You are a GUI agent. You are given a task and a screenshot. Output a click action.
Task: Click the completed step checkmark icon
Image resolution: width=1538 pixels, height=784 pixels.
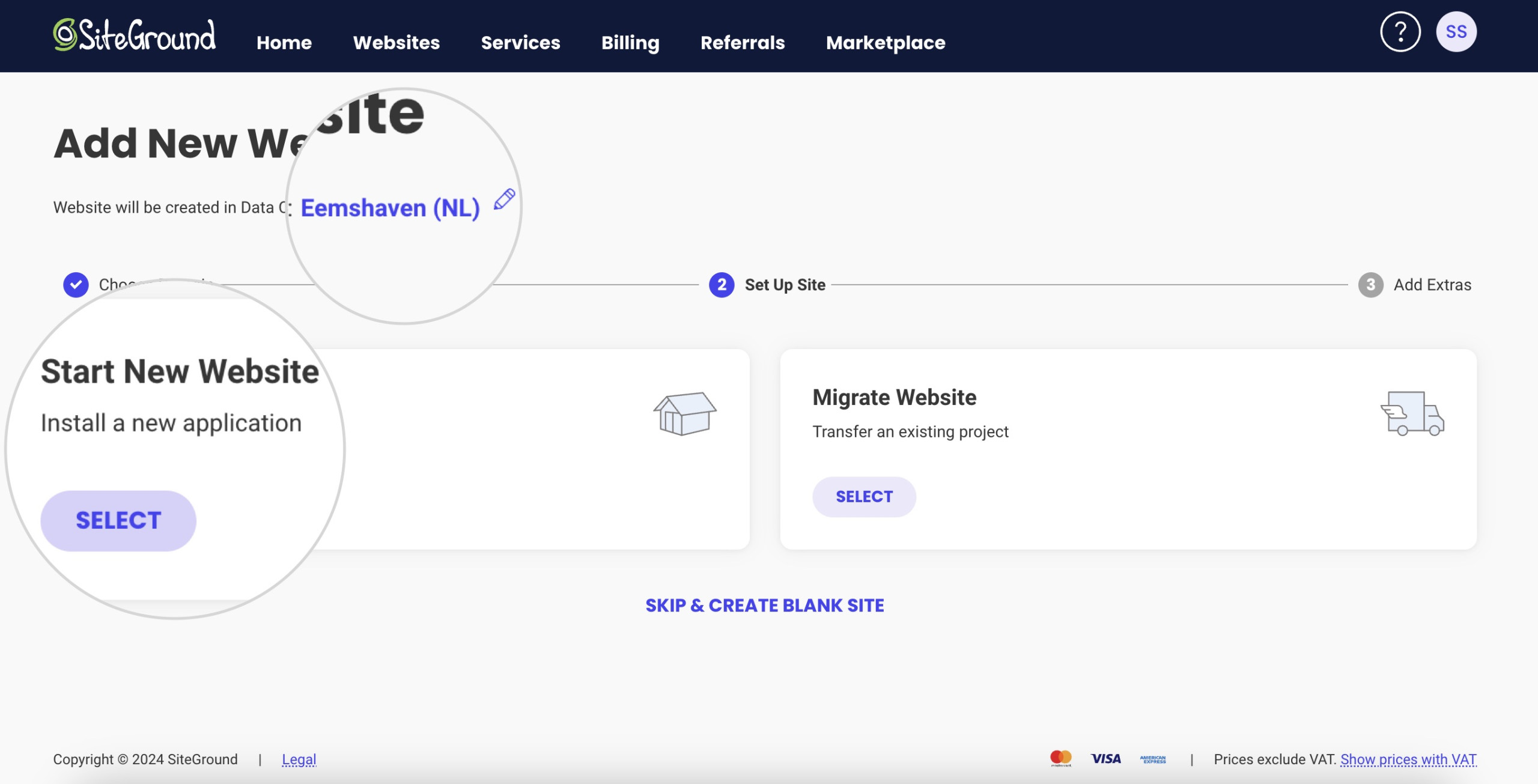coord(76,285)
